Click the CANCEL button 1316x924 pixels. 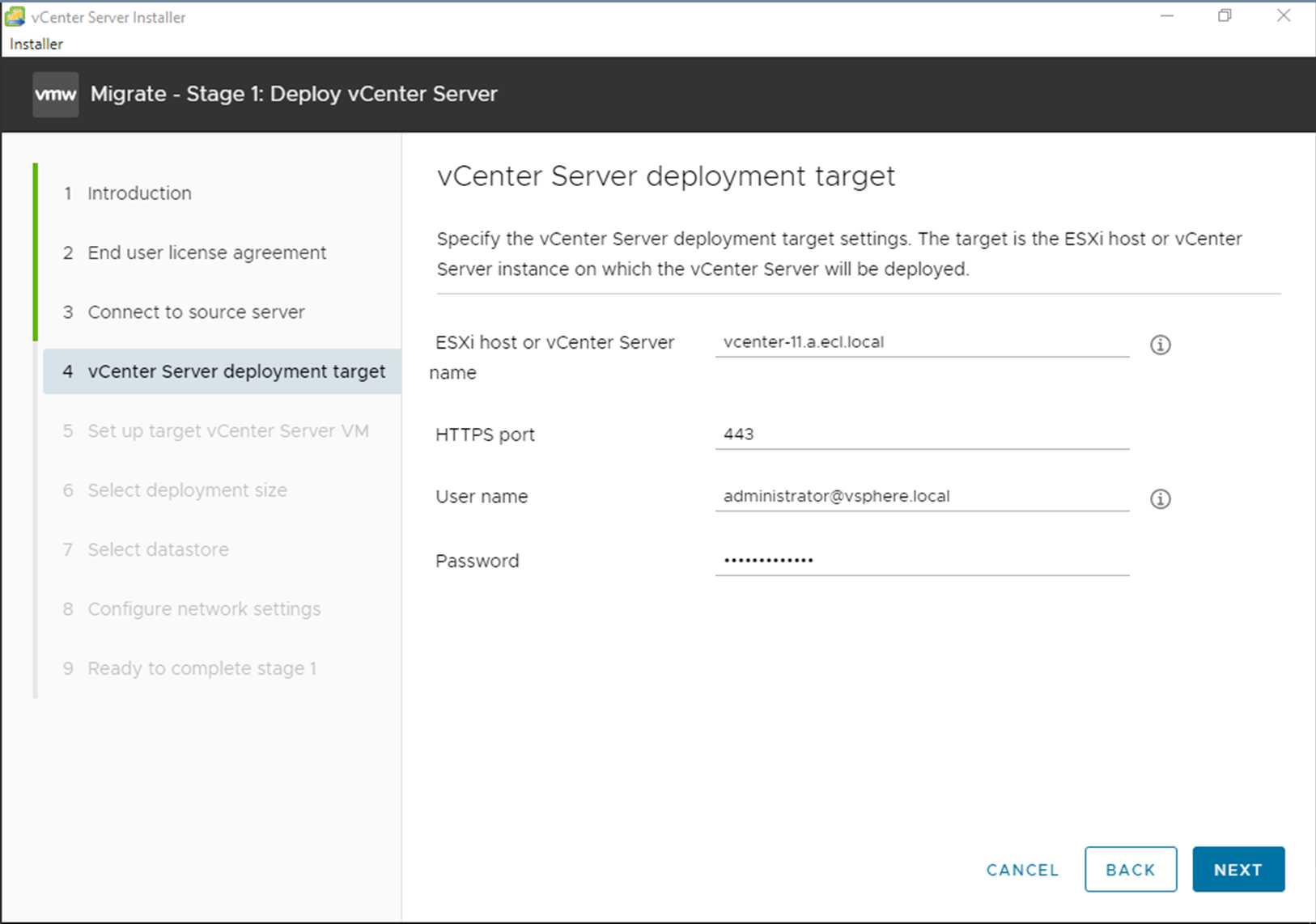tap(1022, 870)
